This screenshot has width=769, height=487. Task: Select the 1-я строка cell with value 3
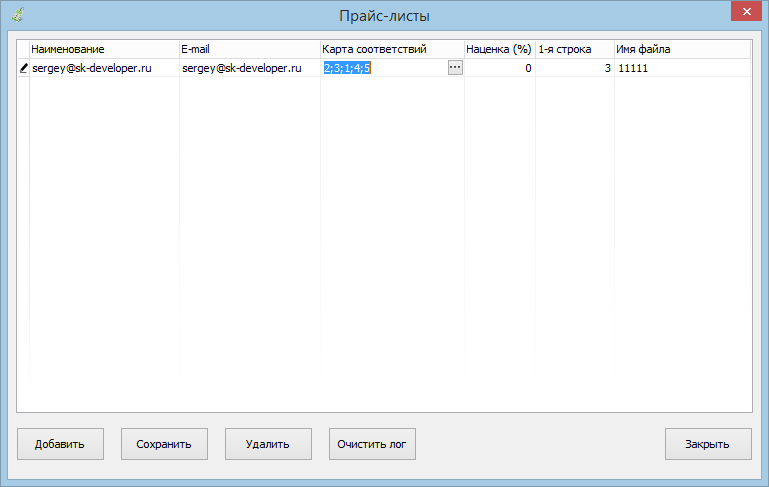point(575,68)
